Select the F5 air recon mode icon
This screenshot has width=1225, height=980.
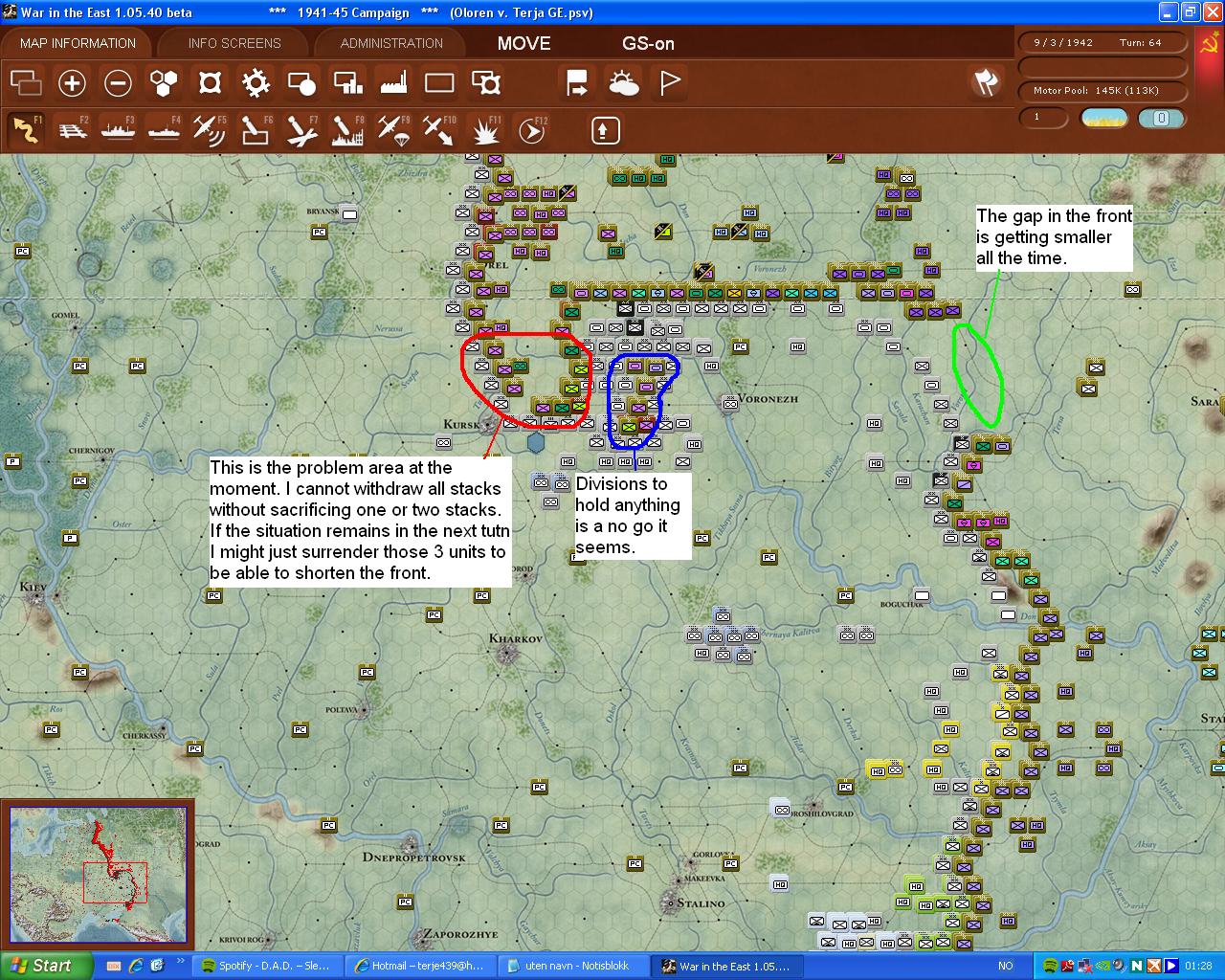point(210,129)
